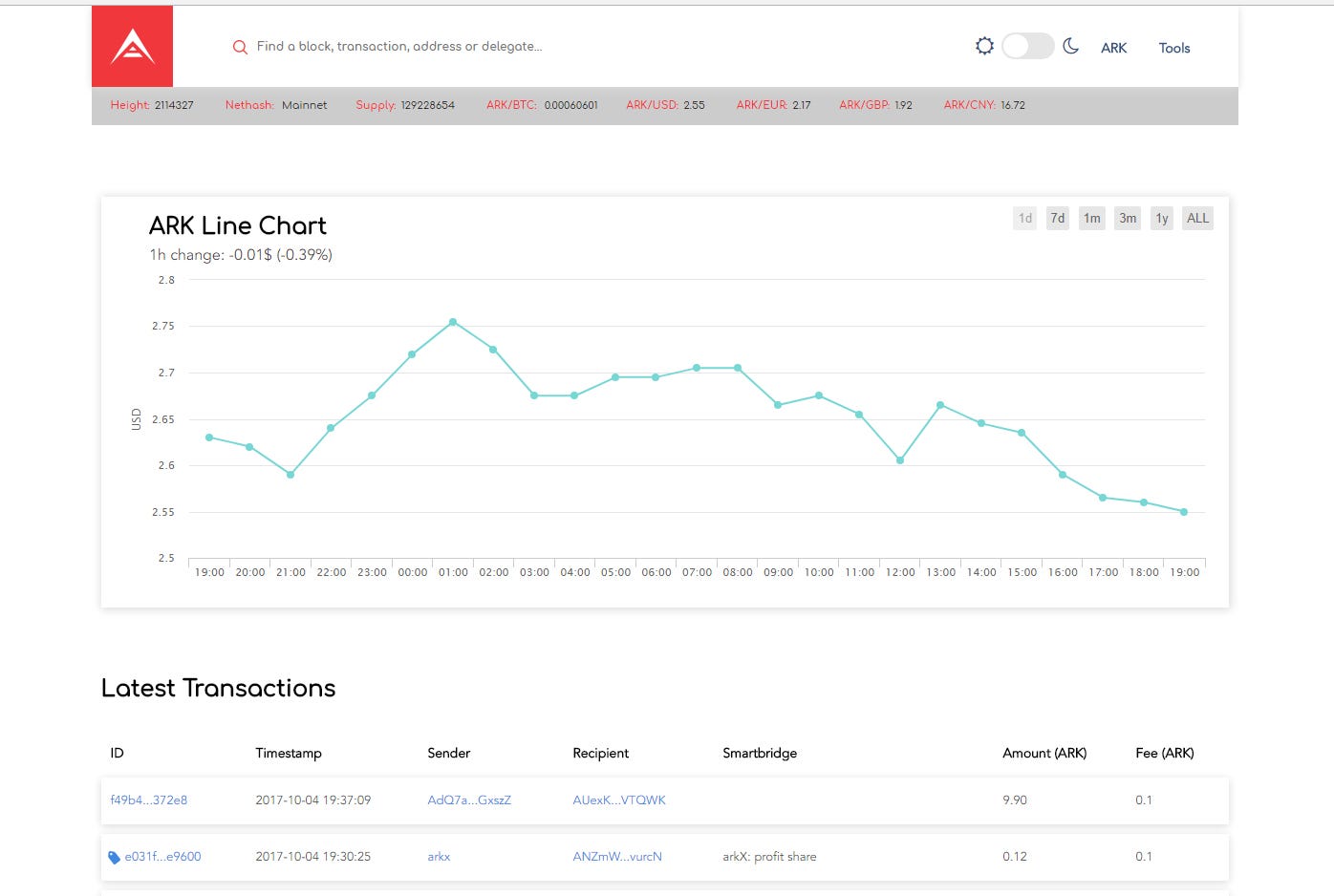
Task: Click the ARK/CNY: 16.72 rate
Action: (x=984, y=105)
